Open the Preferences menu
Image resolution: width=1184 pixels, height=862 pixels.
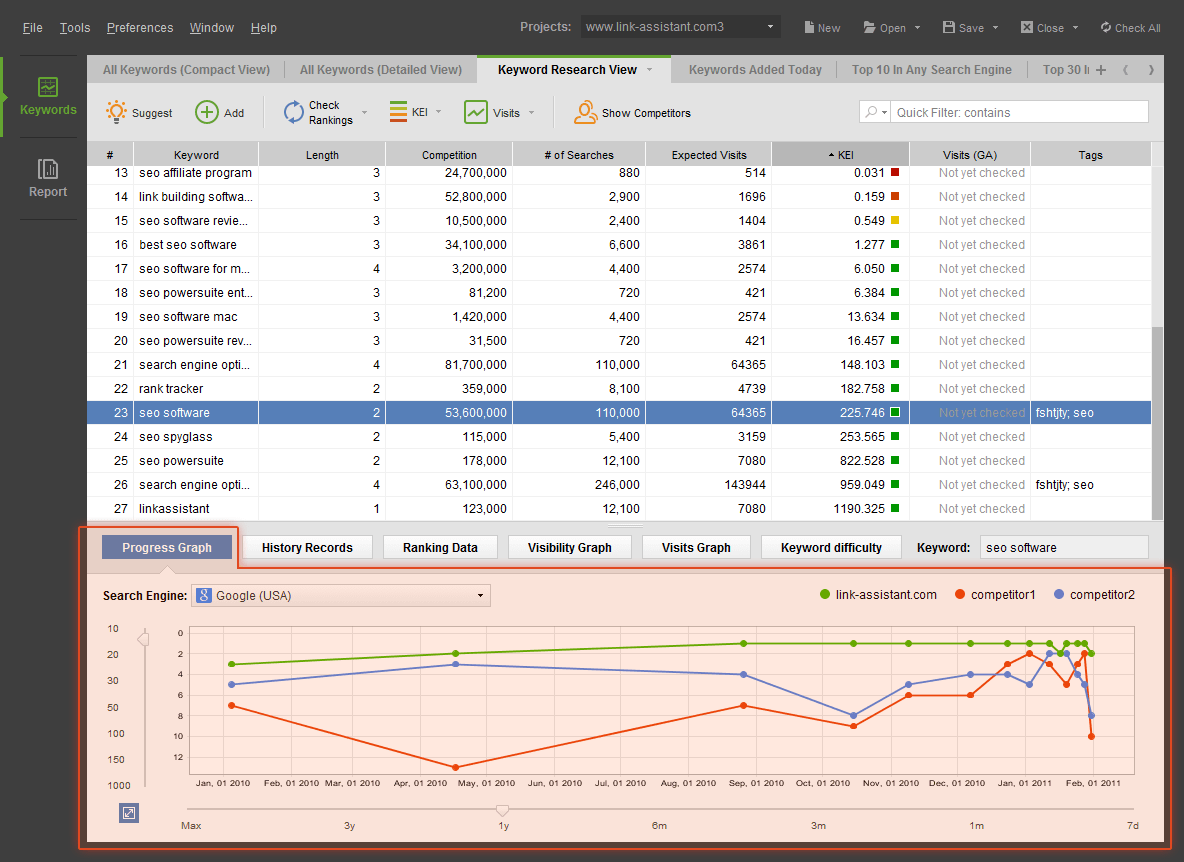pyautogui.click(x=140, y=28)
